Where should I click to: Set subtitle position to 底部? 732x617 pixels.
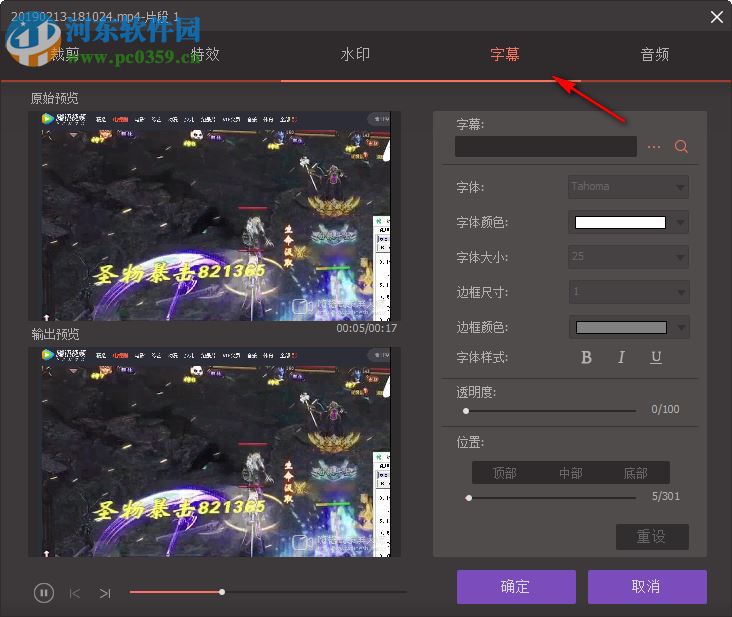(636, 473)
